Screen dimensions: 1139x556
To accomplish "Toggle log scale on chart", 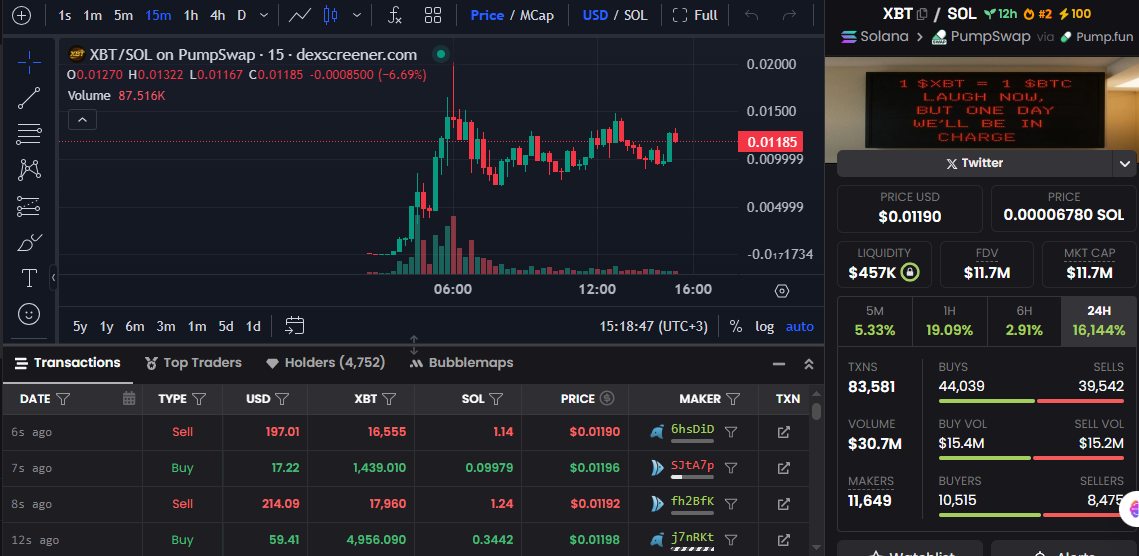I will [764, 326].
